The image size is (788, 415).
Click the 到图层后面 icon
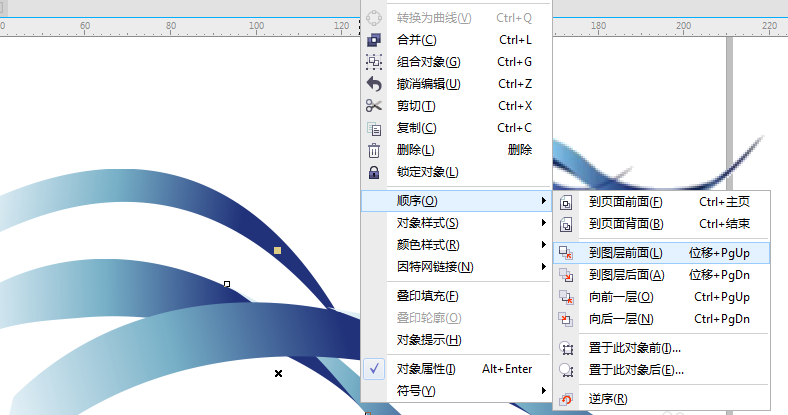point(566,275)
